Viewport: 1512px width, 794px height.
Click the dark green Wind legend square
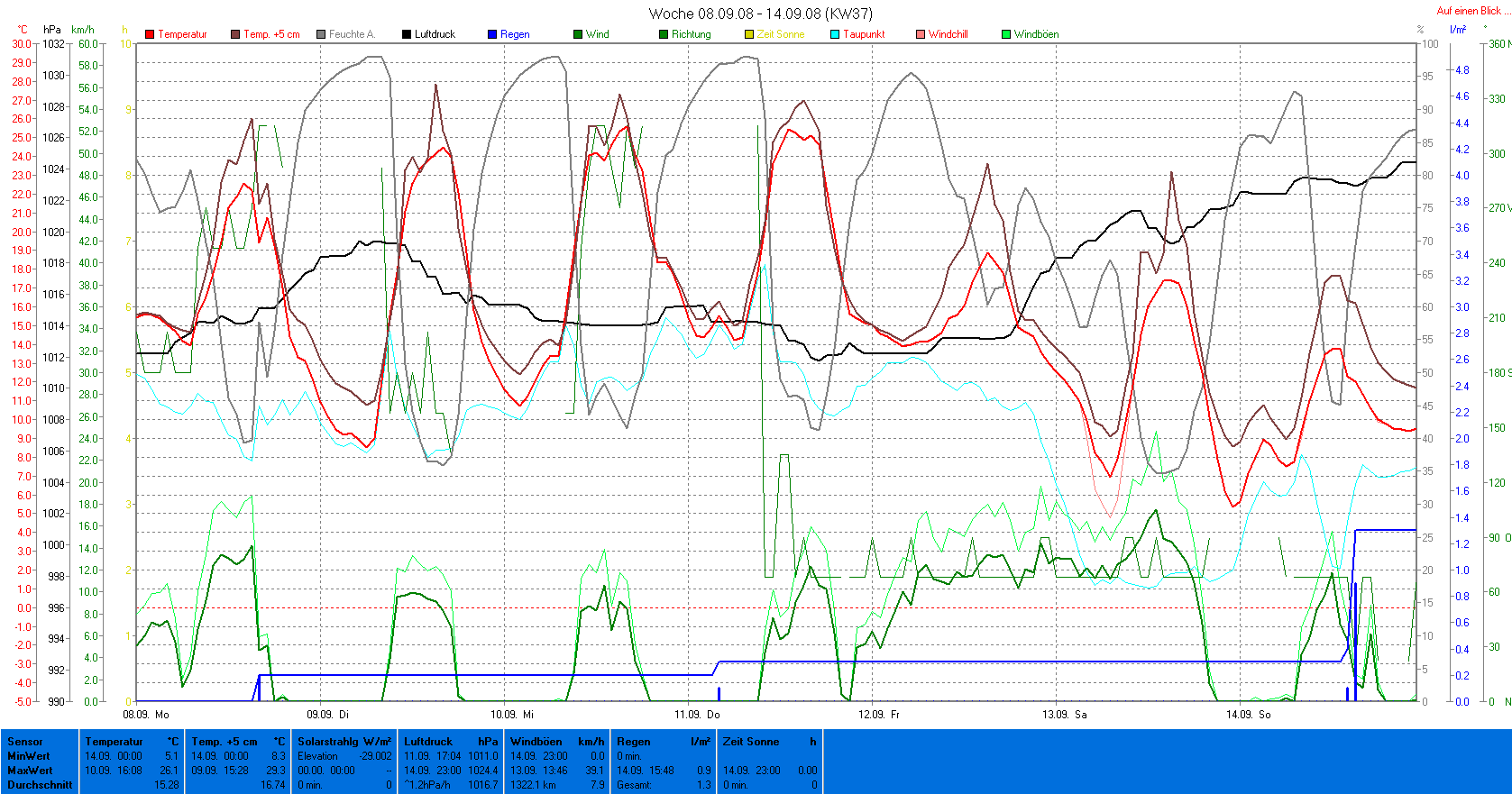tap(578, 34)
